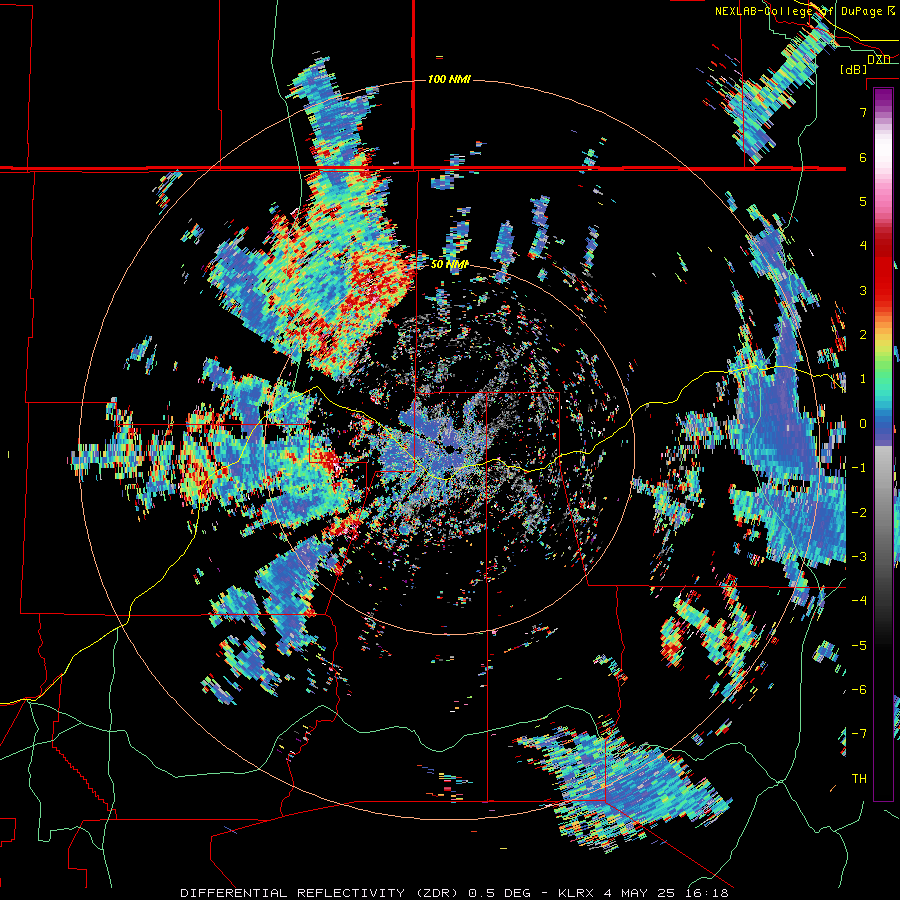Screen dimensions: 900x900
Task: Click the 4 value on the scale
Action: click(x=863, y=246)
